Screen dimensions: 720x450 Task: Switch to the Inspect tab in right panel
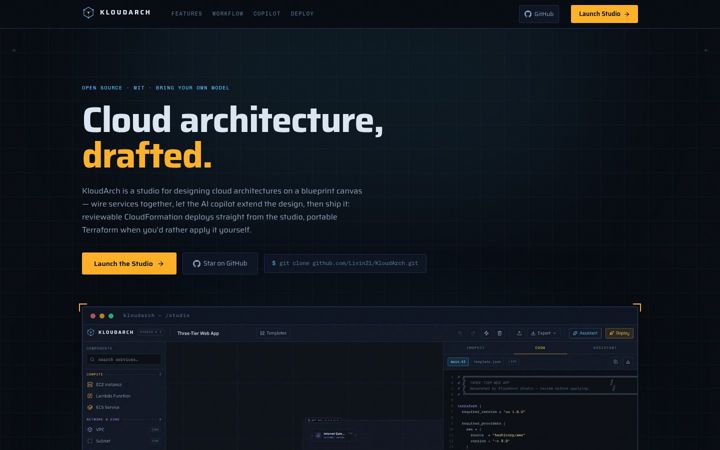click(x=476, y=348)
